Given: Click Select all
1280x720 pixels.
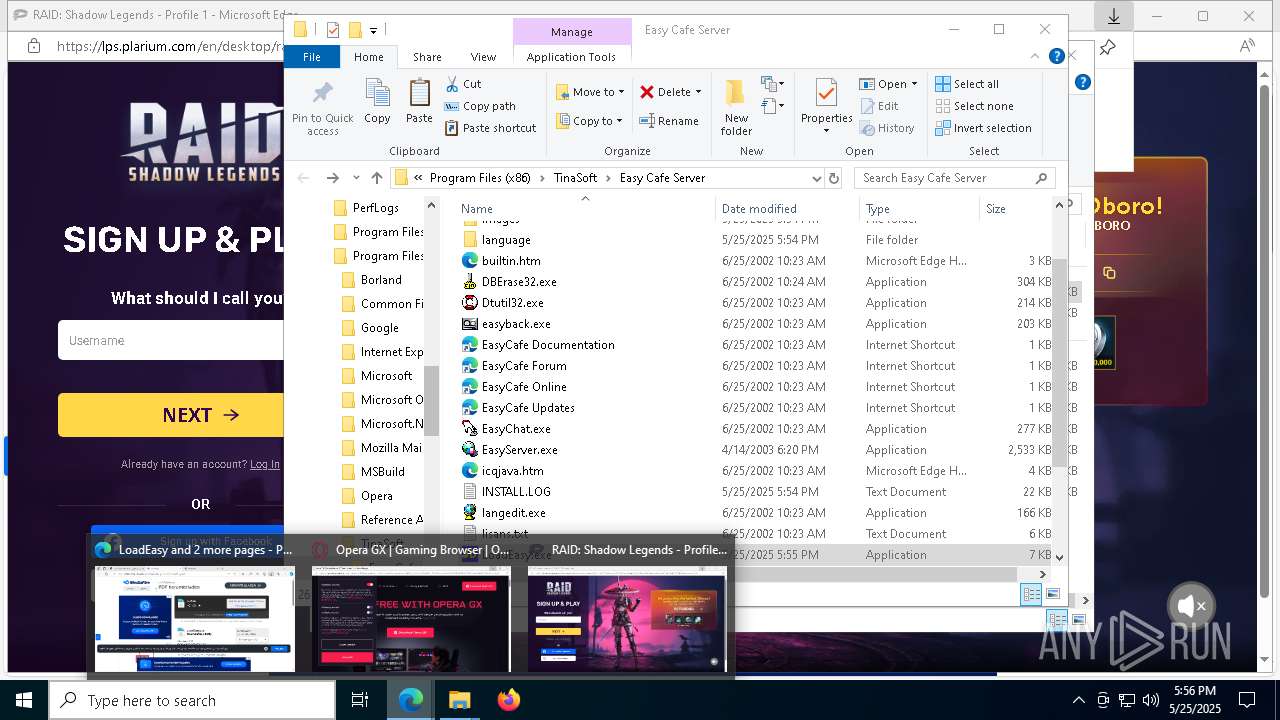Looking at the screenshot, I should click(x=967, y=84).
